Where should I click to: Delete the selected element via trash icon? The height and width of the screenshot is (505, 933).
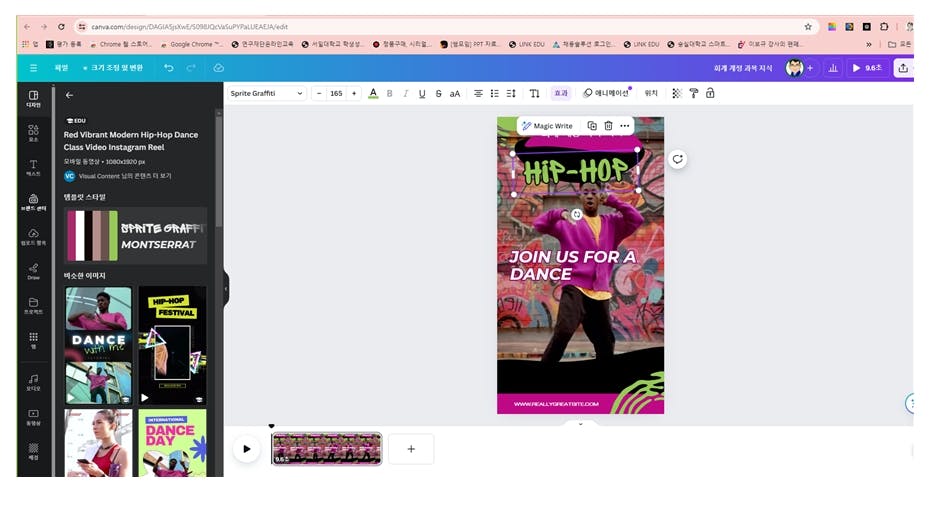(x=608, y=126)
